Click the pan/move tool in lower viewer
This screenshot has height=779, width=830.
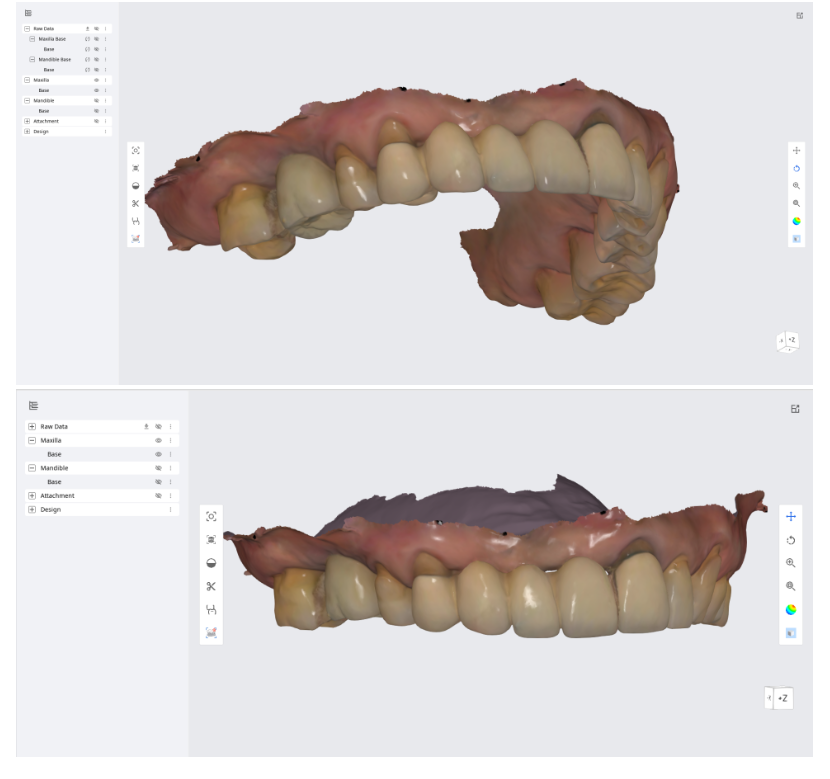coord(791,517)
